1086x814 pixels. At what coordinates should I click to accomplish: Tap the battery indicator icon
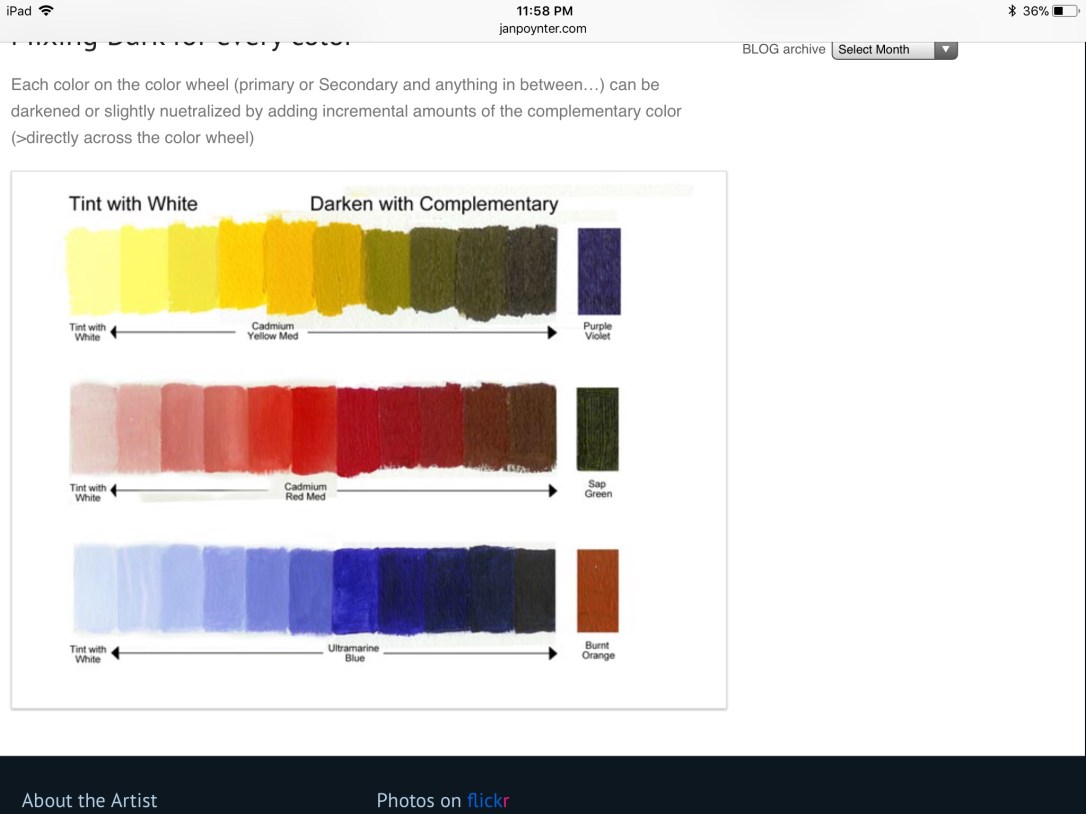click(x=1064, y=11)
